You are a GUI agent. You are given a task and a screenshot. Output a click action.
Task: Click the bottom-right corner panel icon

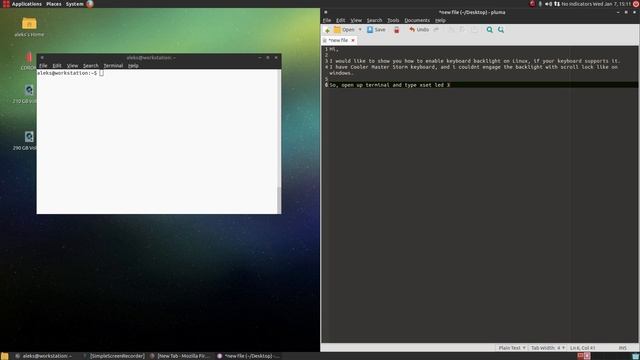pos(636,356)
